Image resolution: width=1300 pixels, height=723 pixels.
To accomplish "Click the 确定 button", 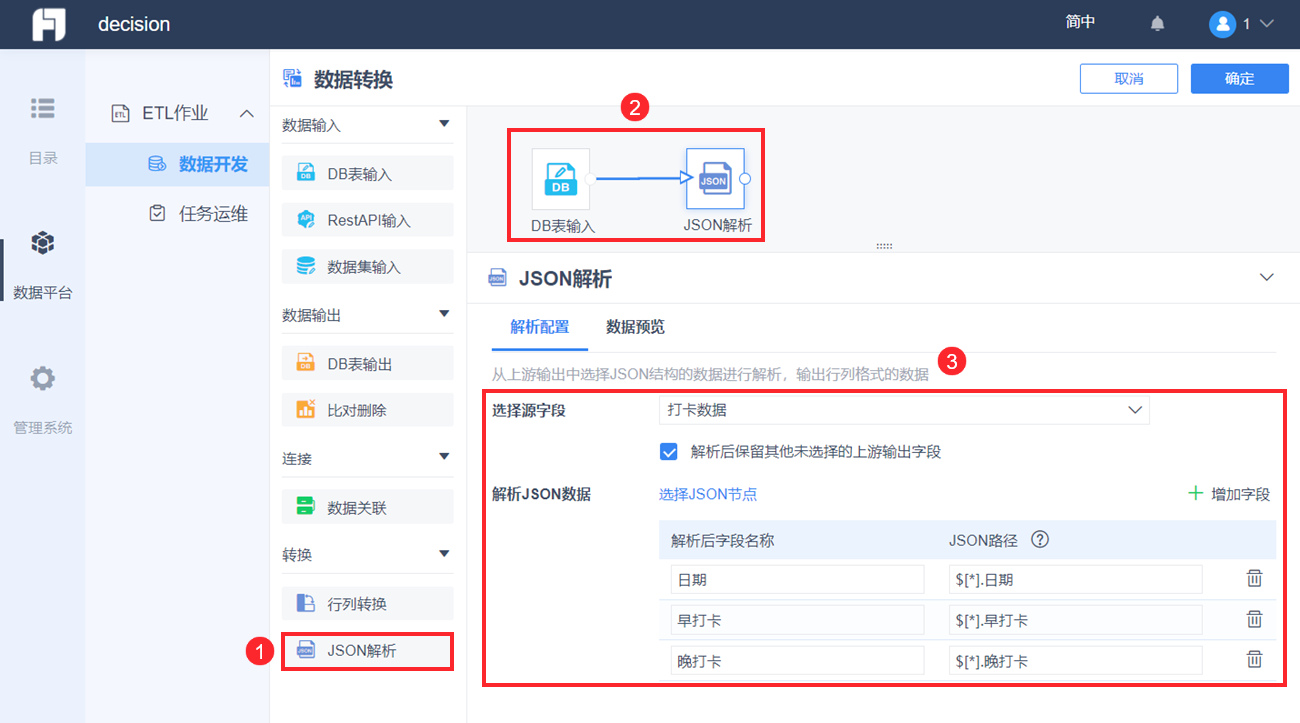I will (1240, 79).
